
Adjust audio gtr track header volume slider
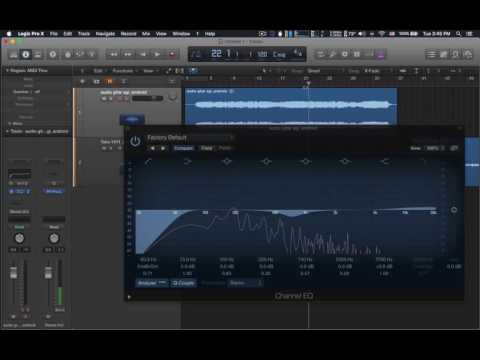[147, 98]
